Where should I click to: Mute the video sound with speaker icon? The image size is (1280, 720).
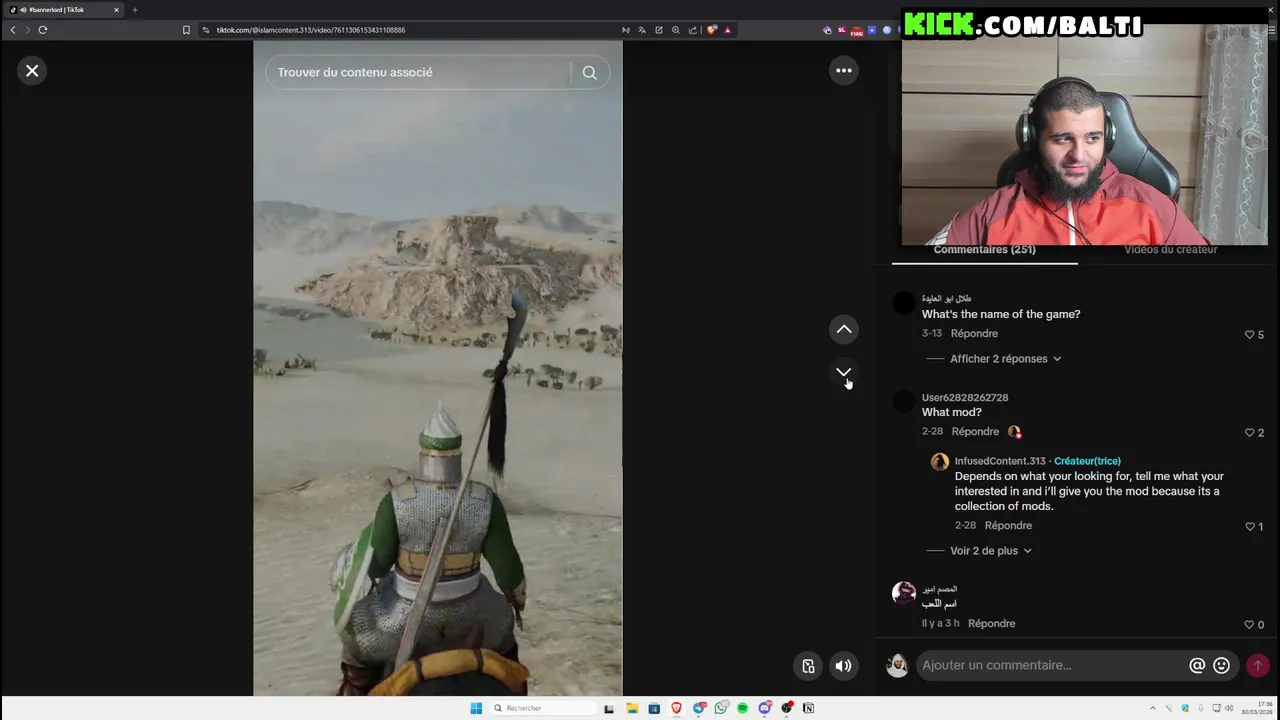tap(844, 666)
